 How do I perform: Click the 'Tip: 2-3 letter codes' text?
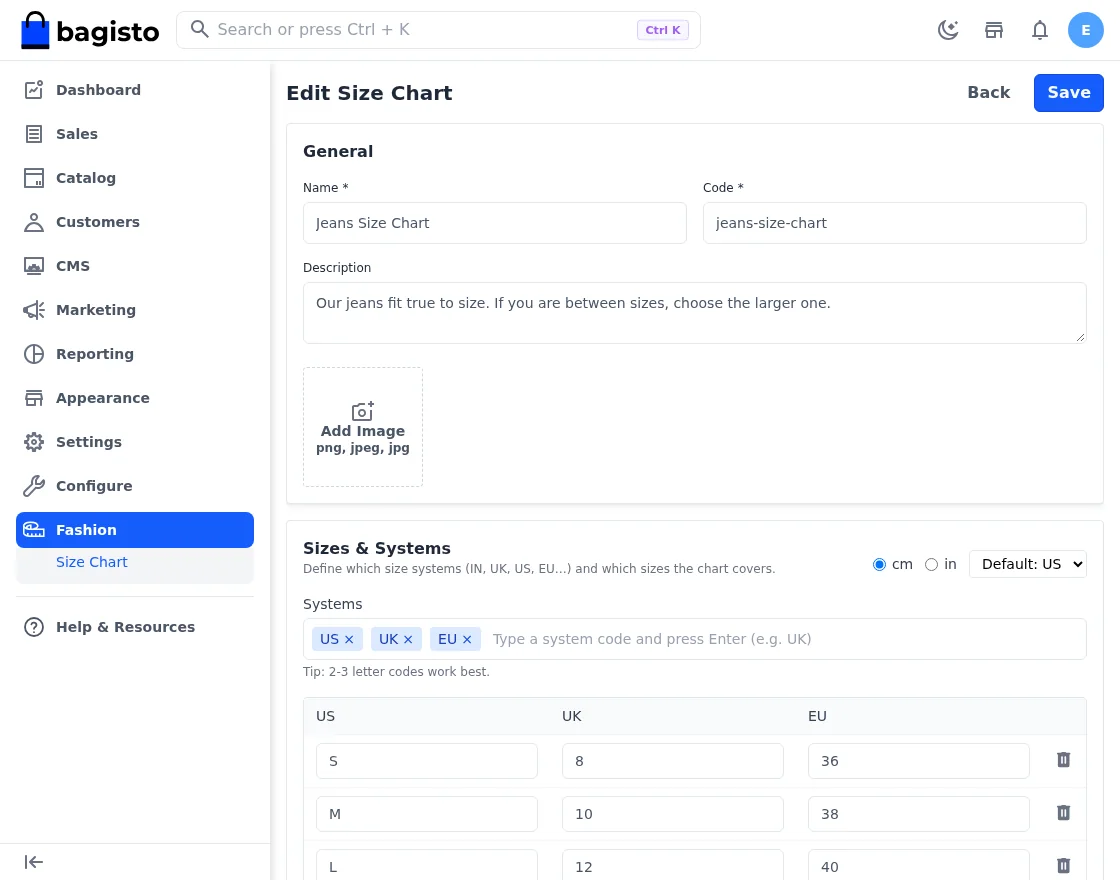(396, 672)
